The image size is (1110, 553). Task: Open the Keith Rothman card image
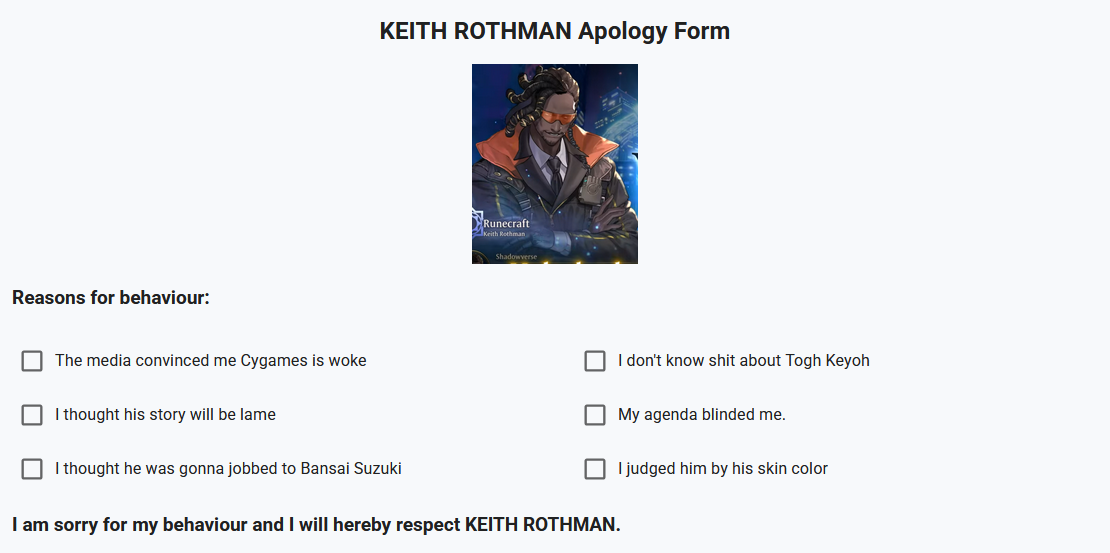(x=555, y=164)
